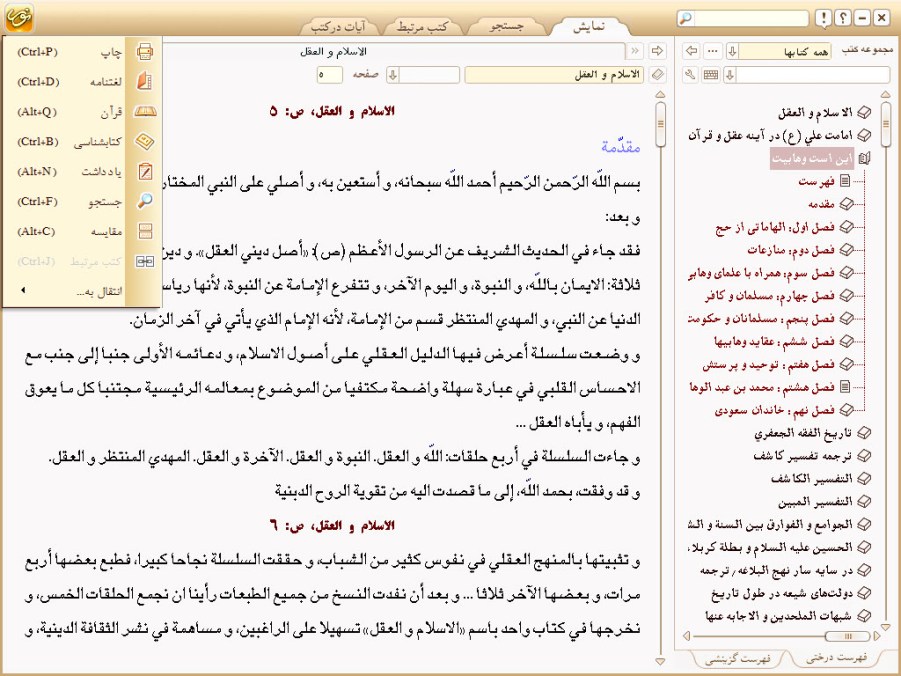Open the dropdown arrow next to صفحه
The image size is (901, 676).
click(x=392, y=75)
